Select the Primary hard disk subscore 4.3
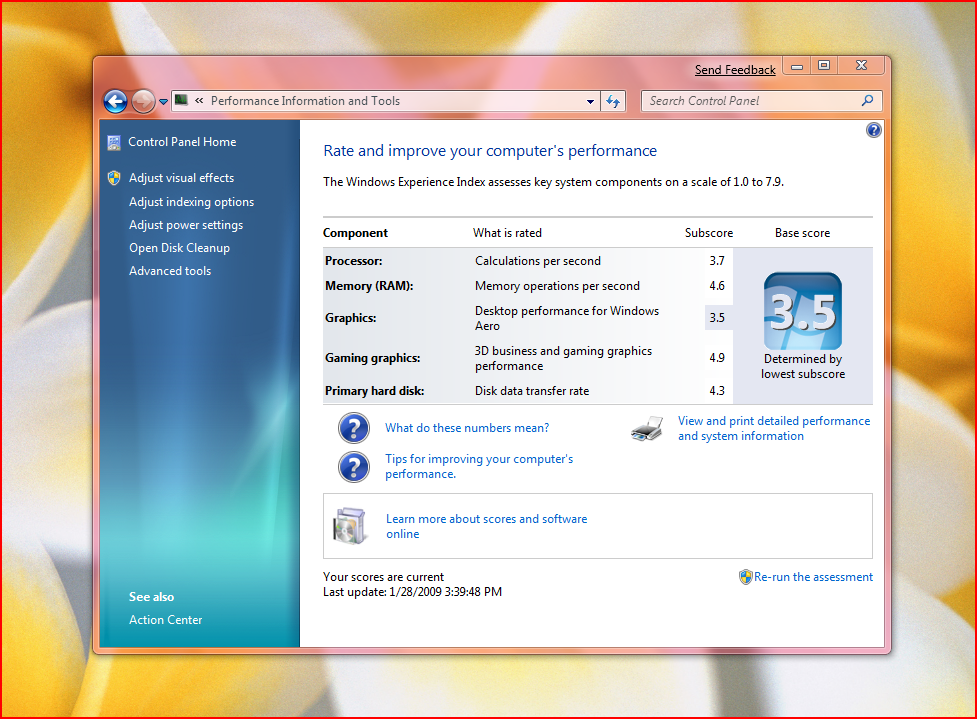 717,391
